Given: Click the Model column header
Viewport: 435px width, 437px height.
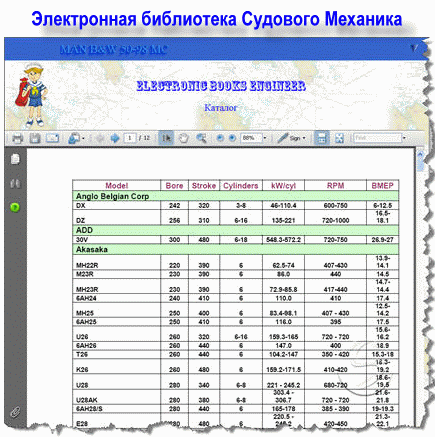Looking at the screenshot, I should tap(117, 186).
